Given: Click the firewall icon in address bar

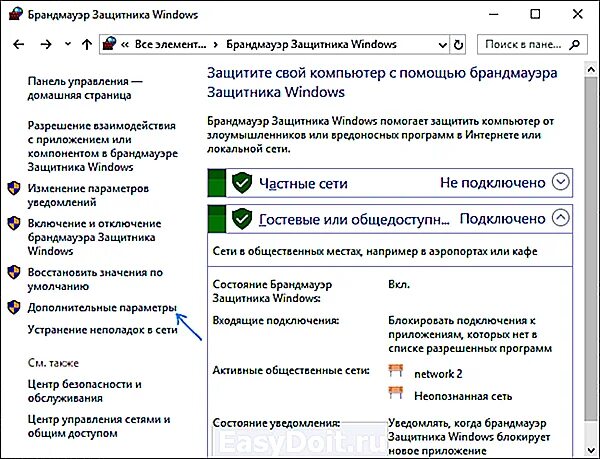Looking at the screenshot, I should (x=109, y=44).
